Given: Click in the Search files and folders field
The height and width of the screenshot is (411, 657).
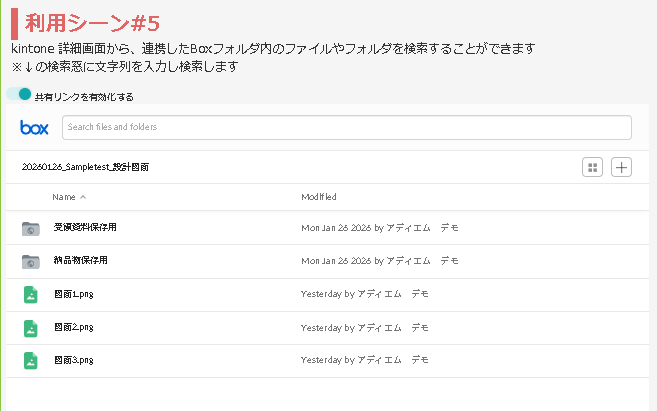Looking at the screenshot, I should point(346,128).
